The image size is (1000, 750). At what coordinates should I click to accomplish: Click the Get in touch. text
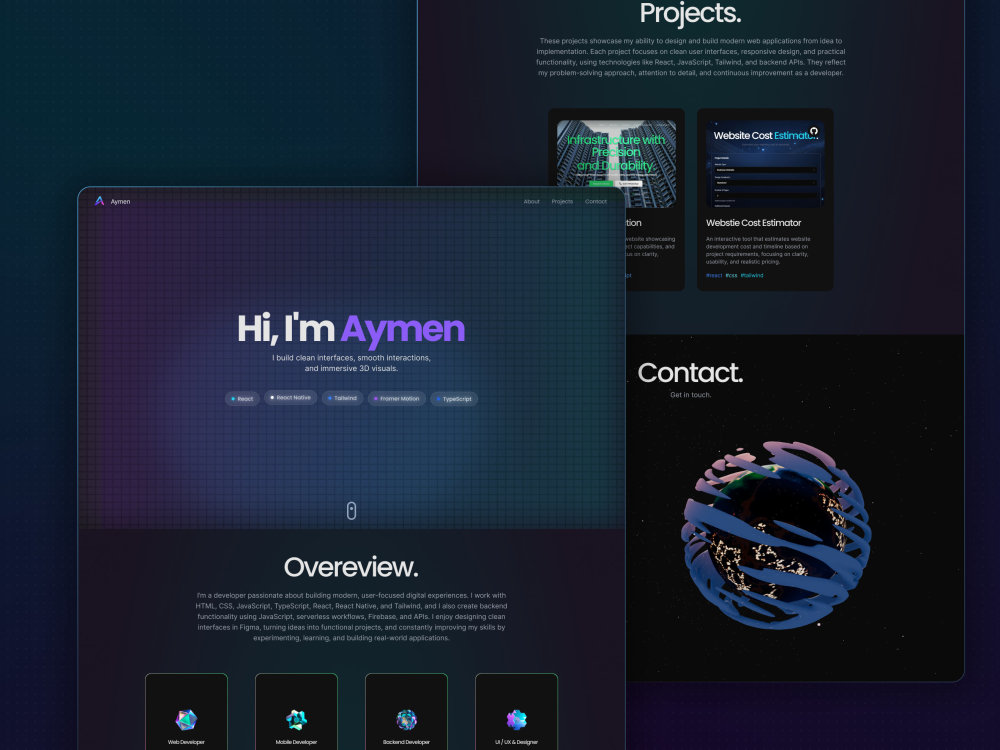[691, 395]
